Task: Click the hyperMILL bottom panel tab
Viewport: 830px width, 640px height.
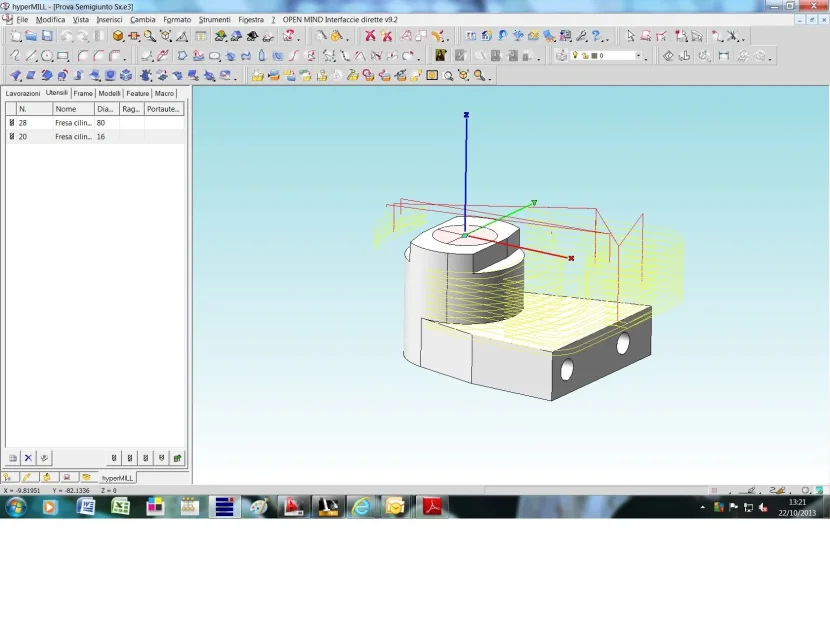Action: 117,478
